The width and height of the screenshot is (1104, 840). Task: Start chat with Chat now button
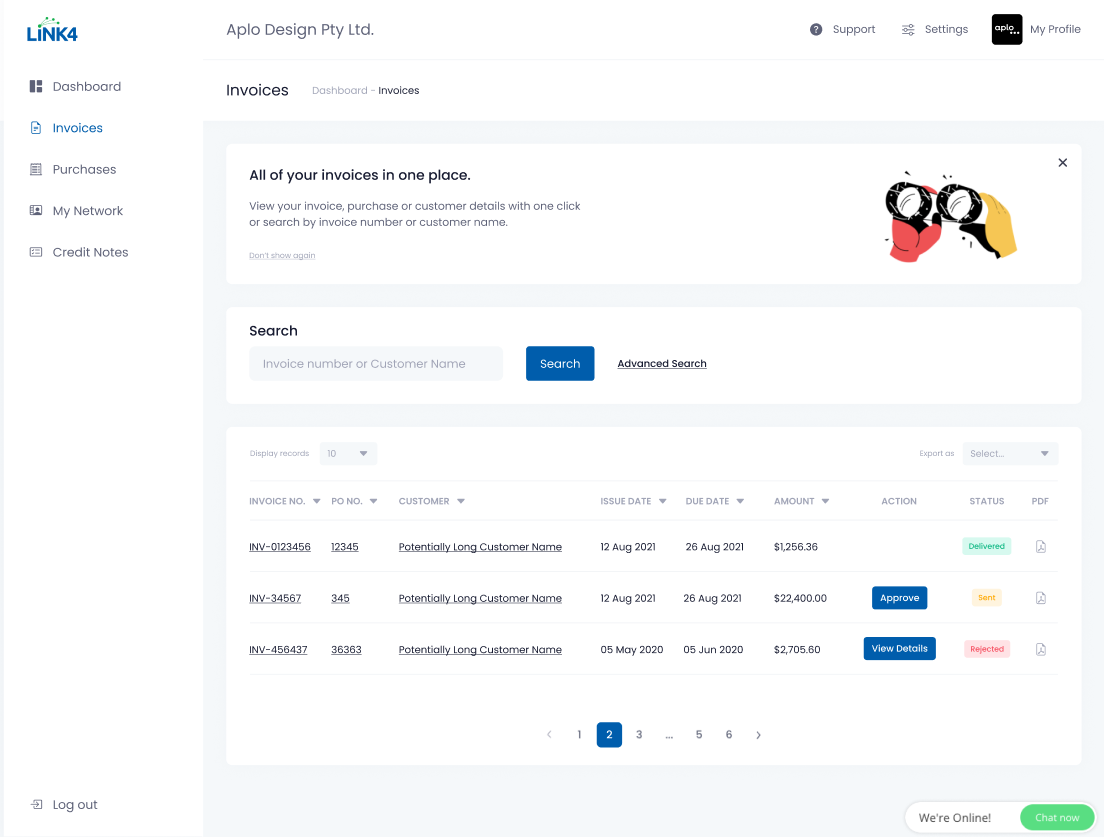pyautogui.click(x=1056, y=818)
